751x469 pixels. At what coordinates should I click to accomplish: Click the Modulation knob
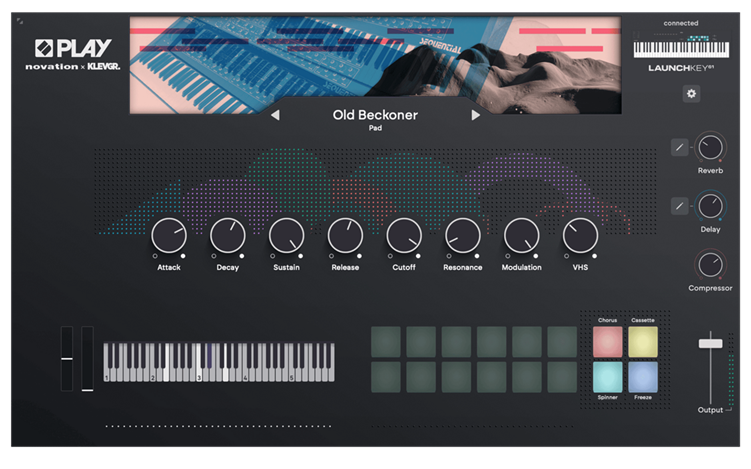point(522,236)
